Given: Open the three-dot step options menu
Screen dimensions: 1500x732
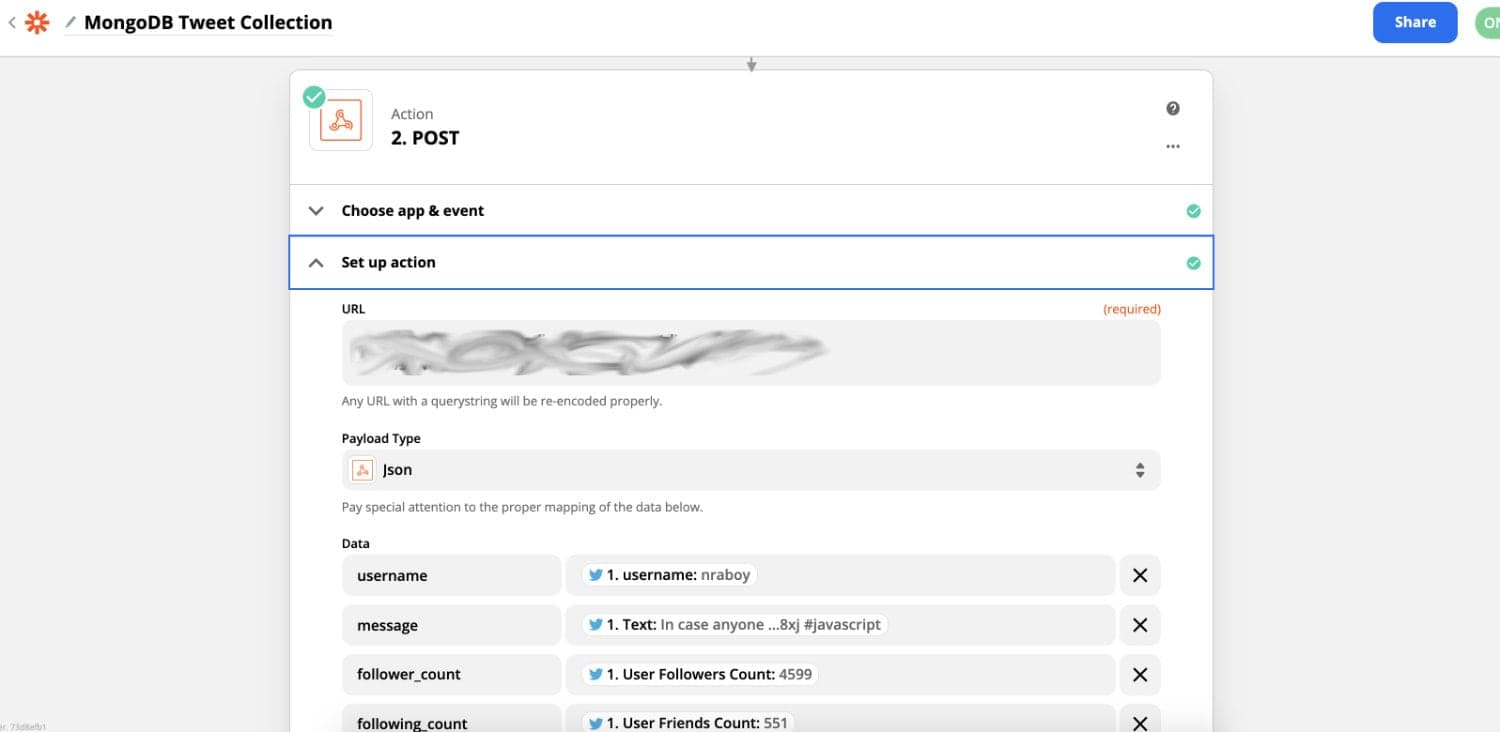Looking at the screenshot, I should click(1173, 146).
